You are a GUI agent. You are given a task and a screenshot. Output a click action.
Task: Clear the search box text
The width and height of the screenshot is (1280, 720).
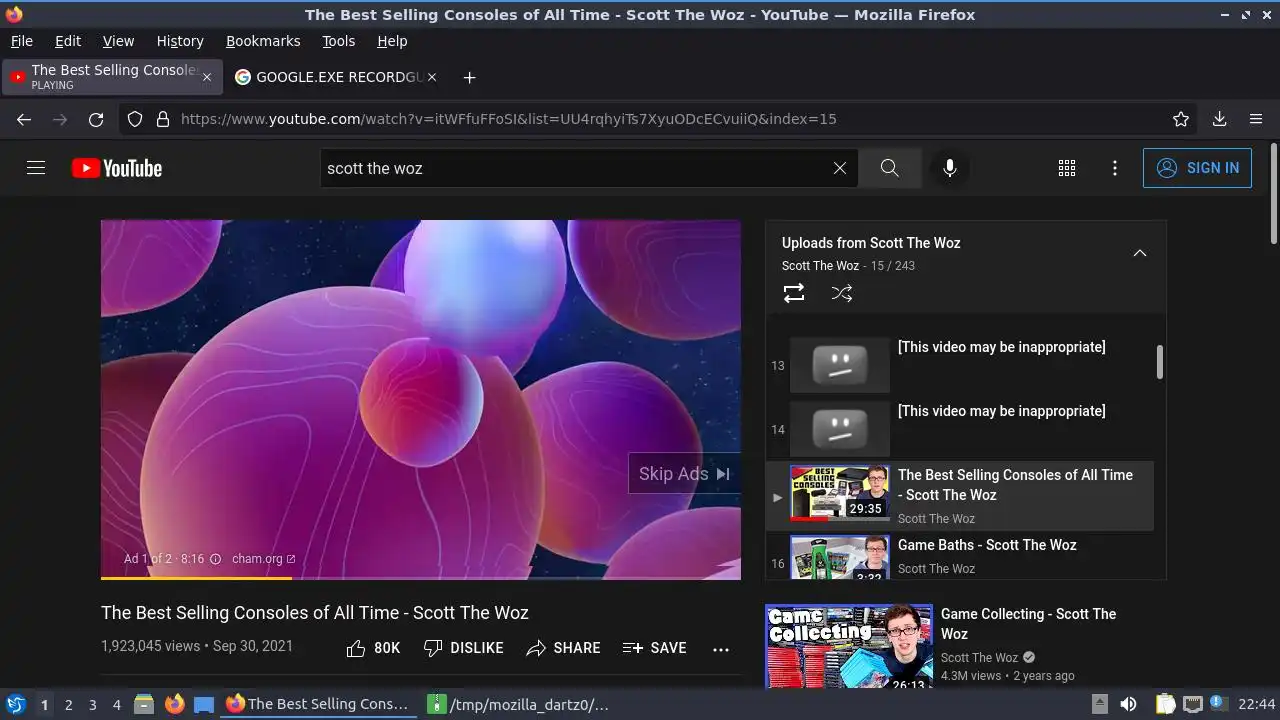[840, 168]
